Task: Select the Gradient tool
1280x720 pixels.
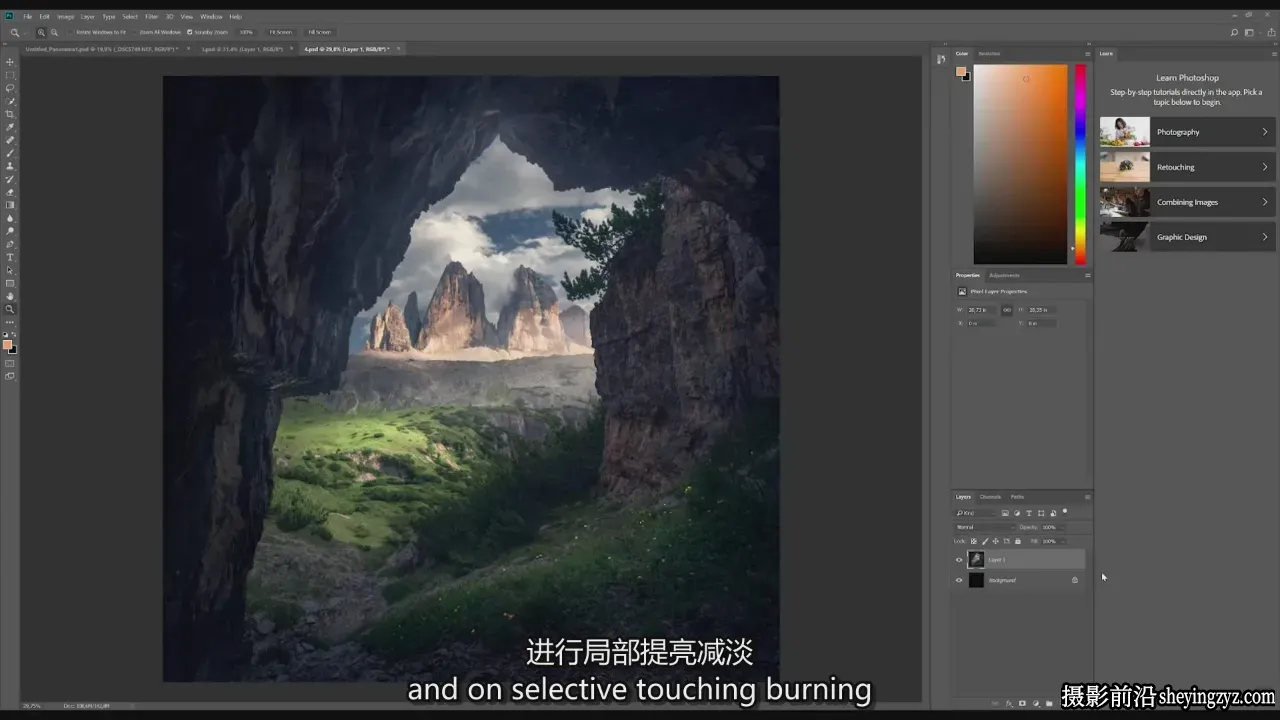Action: (10, 205)
